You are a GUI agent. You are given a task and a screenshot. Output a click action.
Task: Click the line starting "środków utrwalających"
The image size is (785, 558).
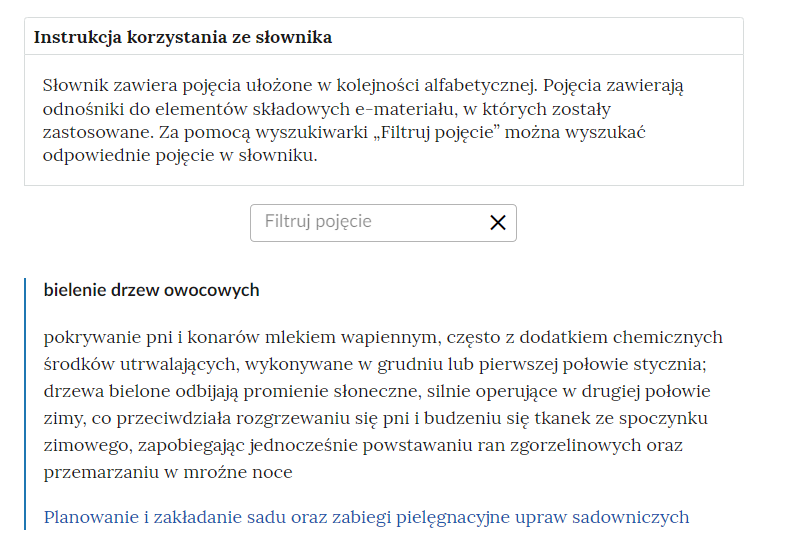pos(374,365)
